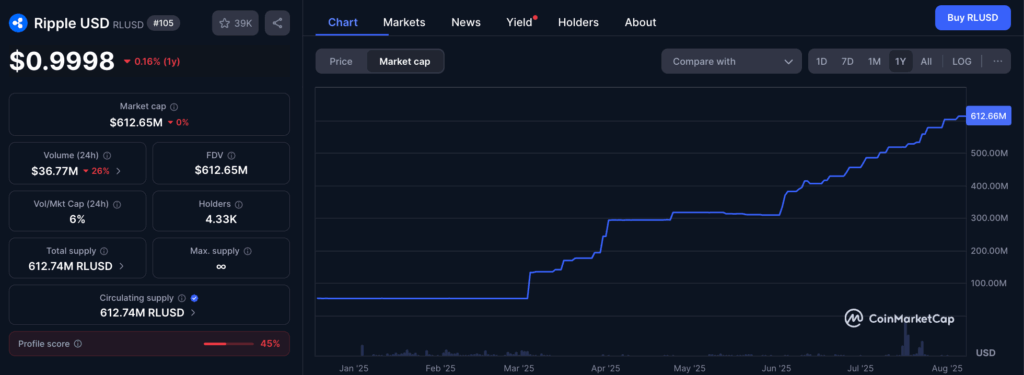This screenshot has width=1024, height=375.
Task: Click the verified badge beside Circulating supply
Action: [x=195, y=298]
